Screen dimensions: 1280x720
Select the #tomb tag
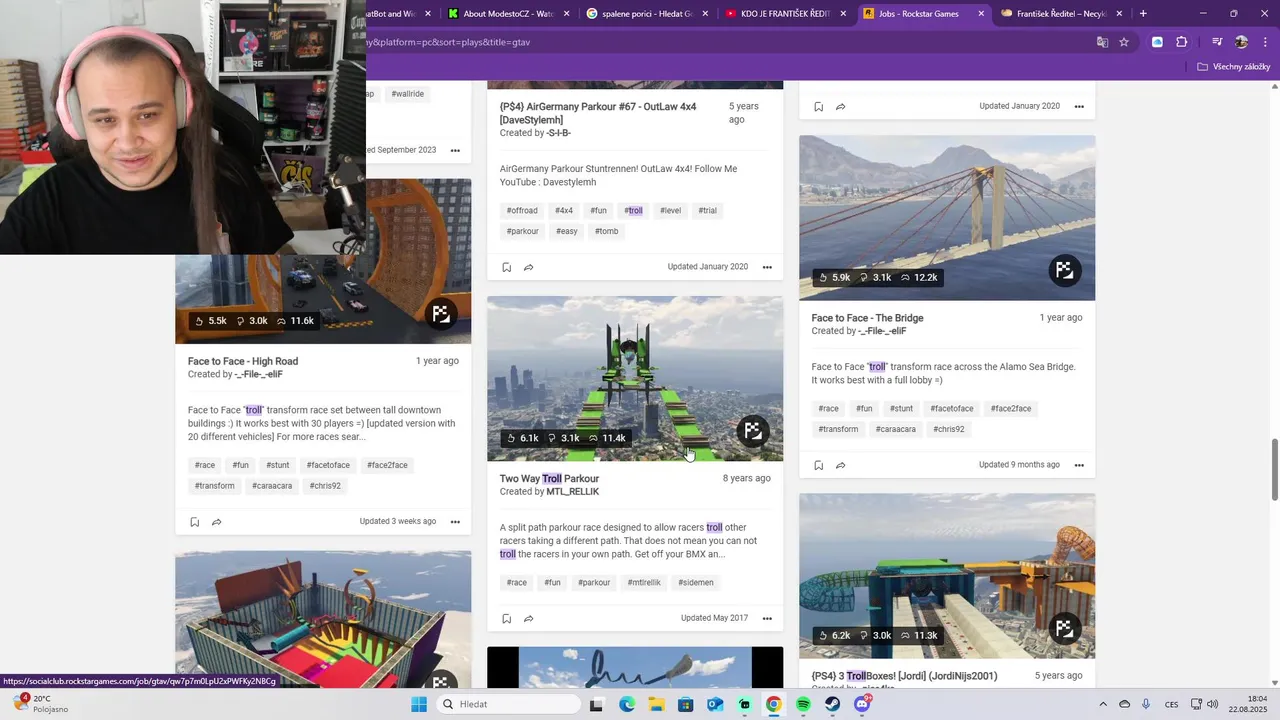click(607, 232)
